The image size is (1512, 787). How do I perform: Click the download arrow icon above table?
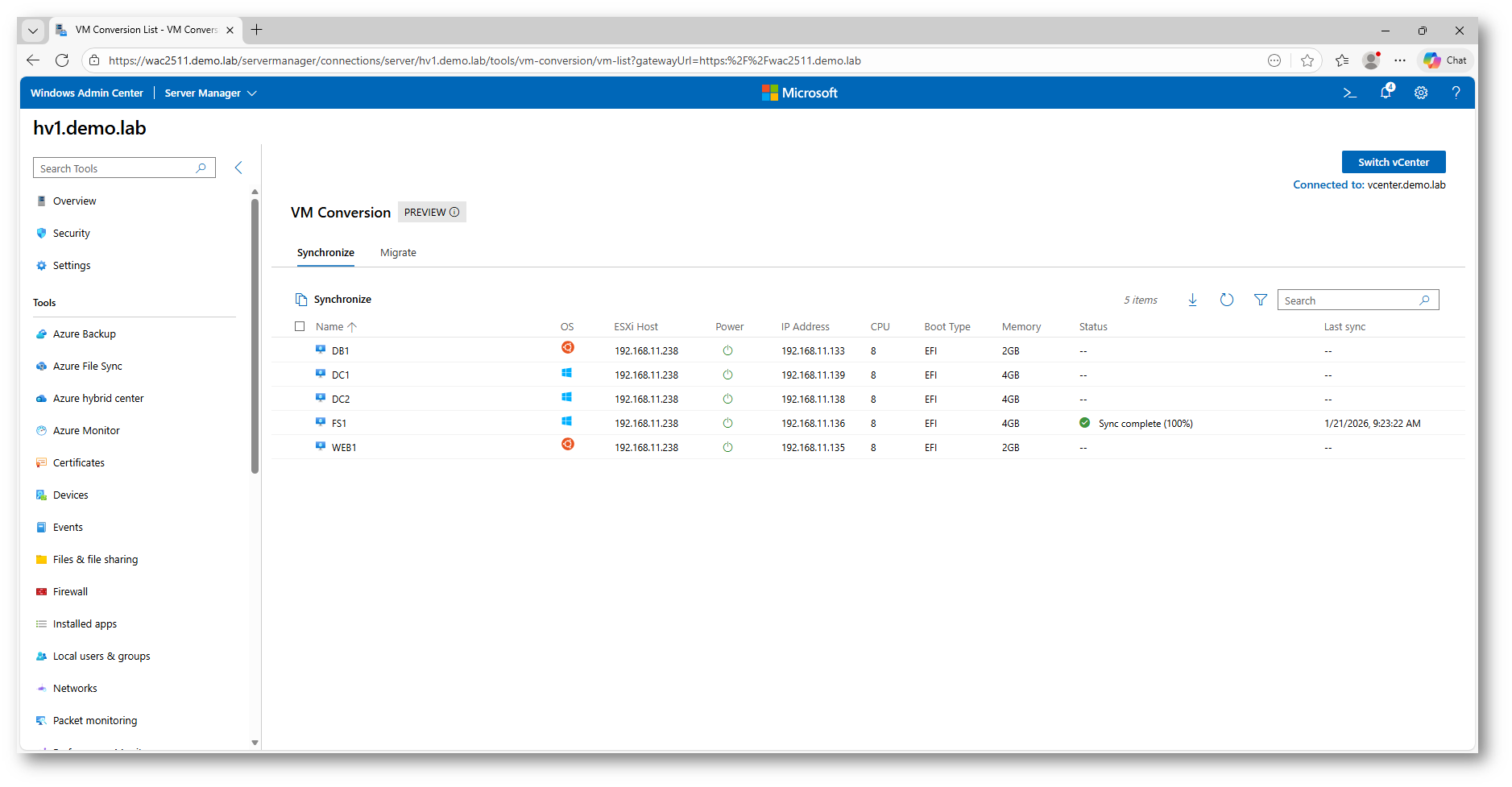tap(1192, 300)
